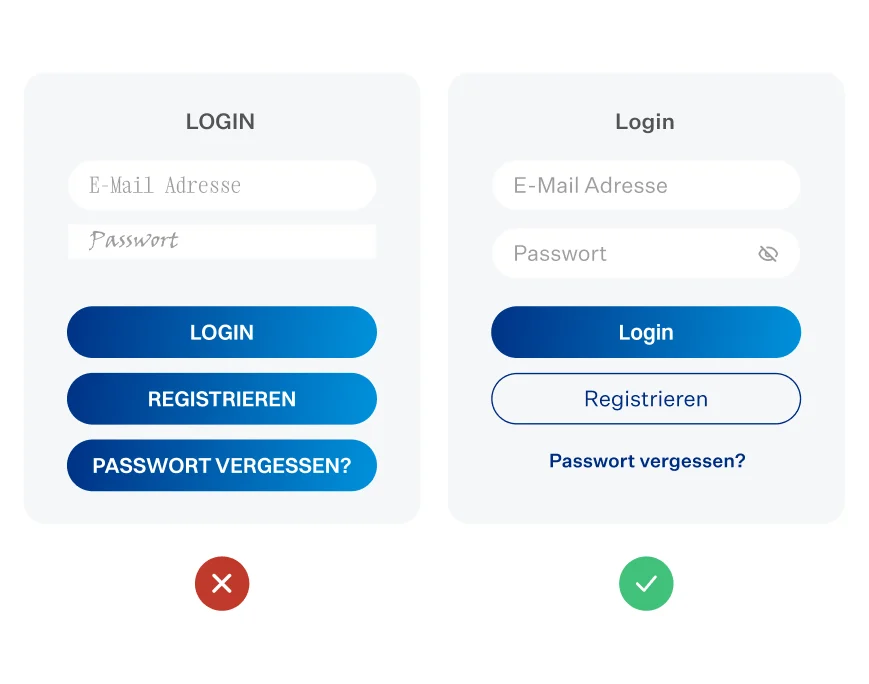This screenshot has width=869, height=684.
Task: Click the E-Mail Adresse field on the right form
Action: [x=646, y=185]
